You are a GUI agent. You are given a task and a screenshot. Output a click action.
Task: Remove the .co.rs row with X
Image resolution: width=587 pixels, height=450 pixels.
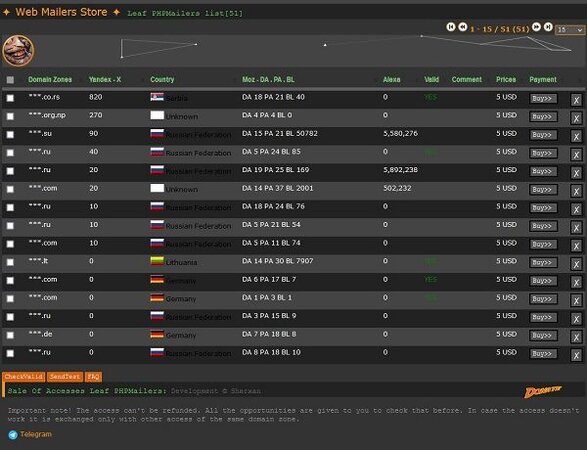click(x=576, y=100)
